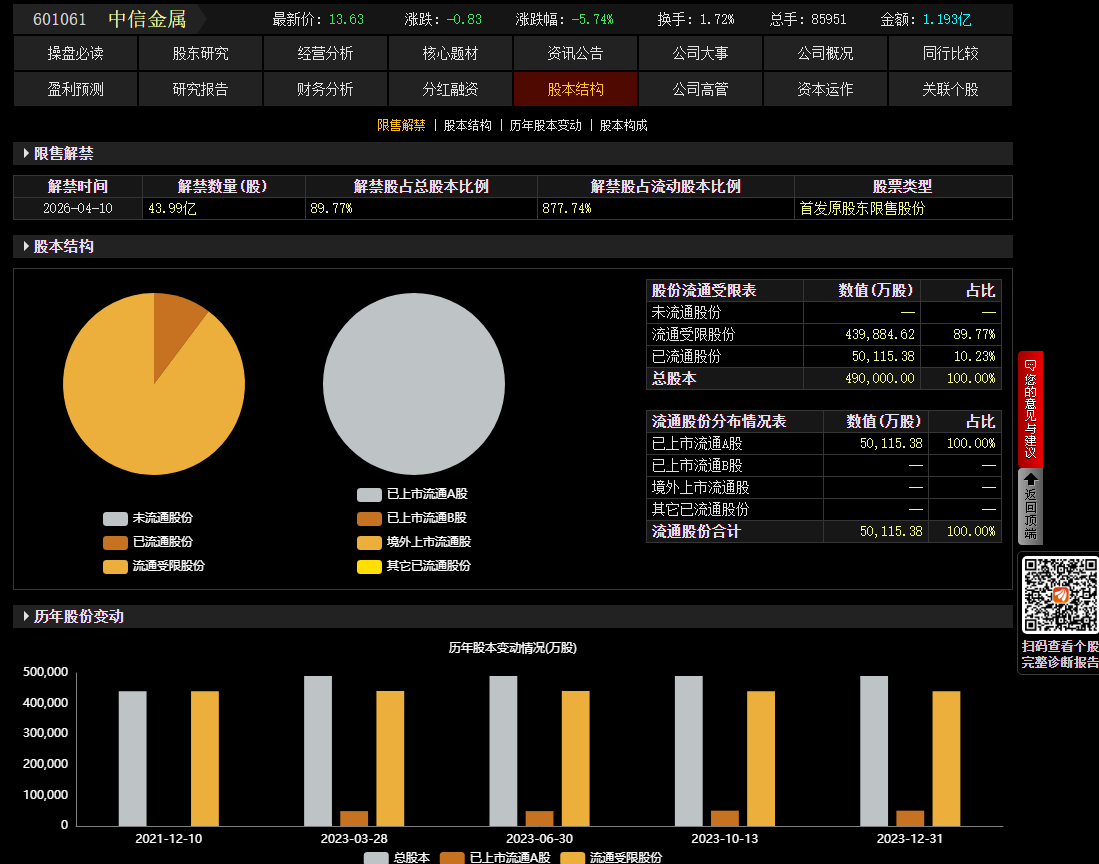
Task: Toggle 其它已流通股份 legend swatch
Action: (x=369, y=566)
